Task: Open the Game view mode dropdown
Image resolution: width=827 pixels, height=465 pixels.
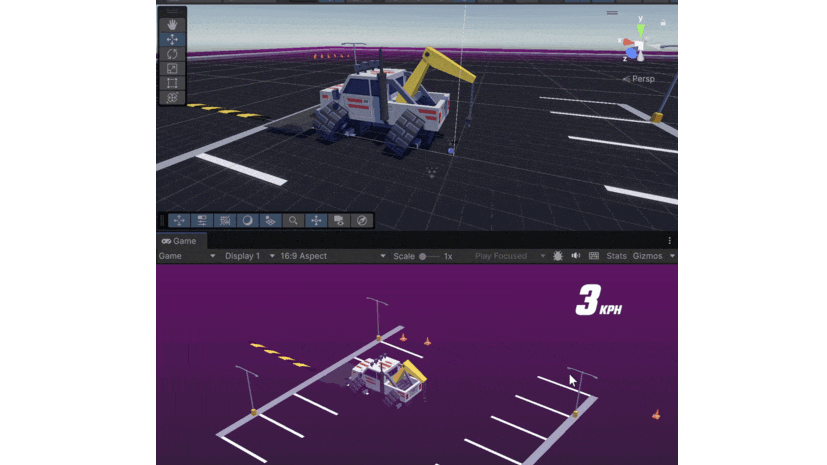Action: click(187, 256)
